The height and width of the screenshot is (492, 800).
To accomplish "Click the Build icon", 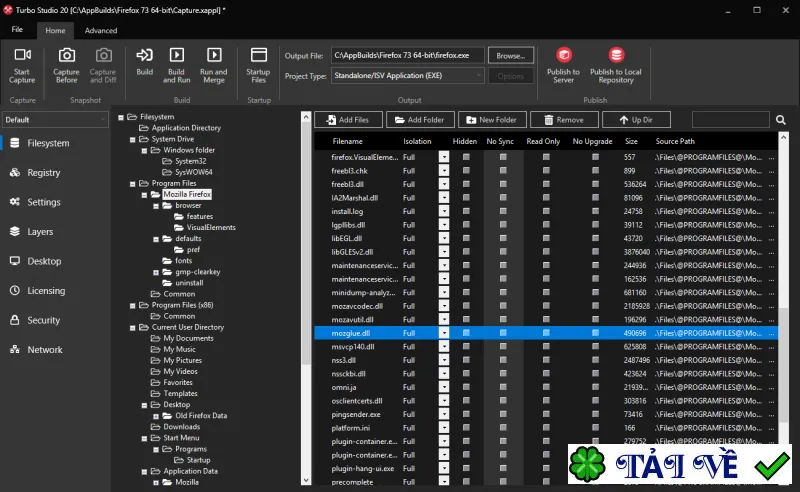I will tap(144, 55).
